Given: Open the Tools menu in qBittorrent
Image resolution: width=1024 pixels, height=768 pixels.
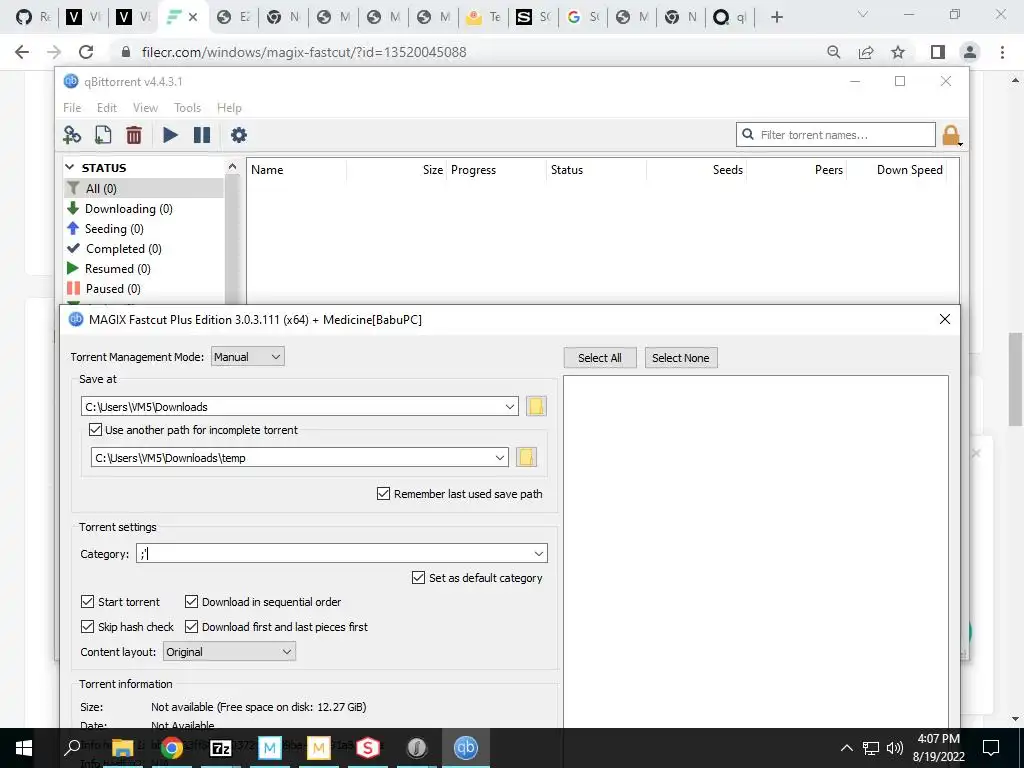Looking at the screenshot, I should click(x=187, y=108).
